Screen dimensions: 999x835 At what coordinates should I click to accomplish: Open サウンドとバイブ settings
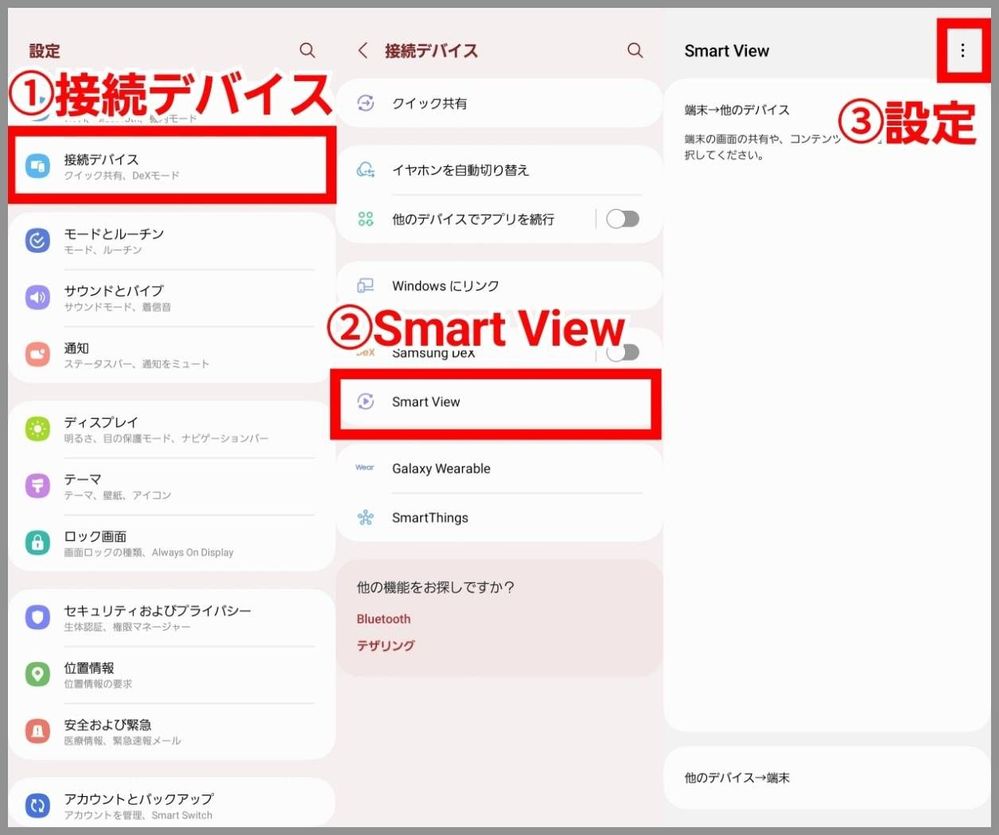tap(172, 297)
